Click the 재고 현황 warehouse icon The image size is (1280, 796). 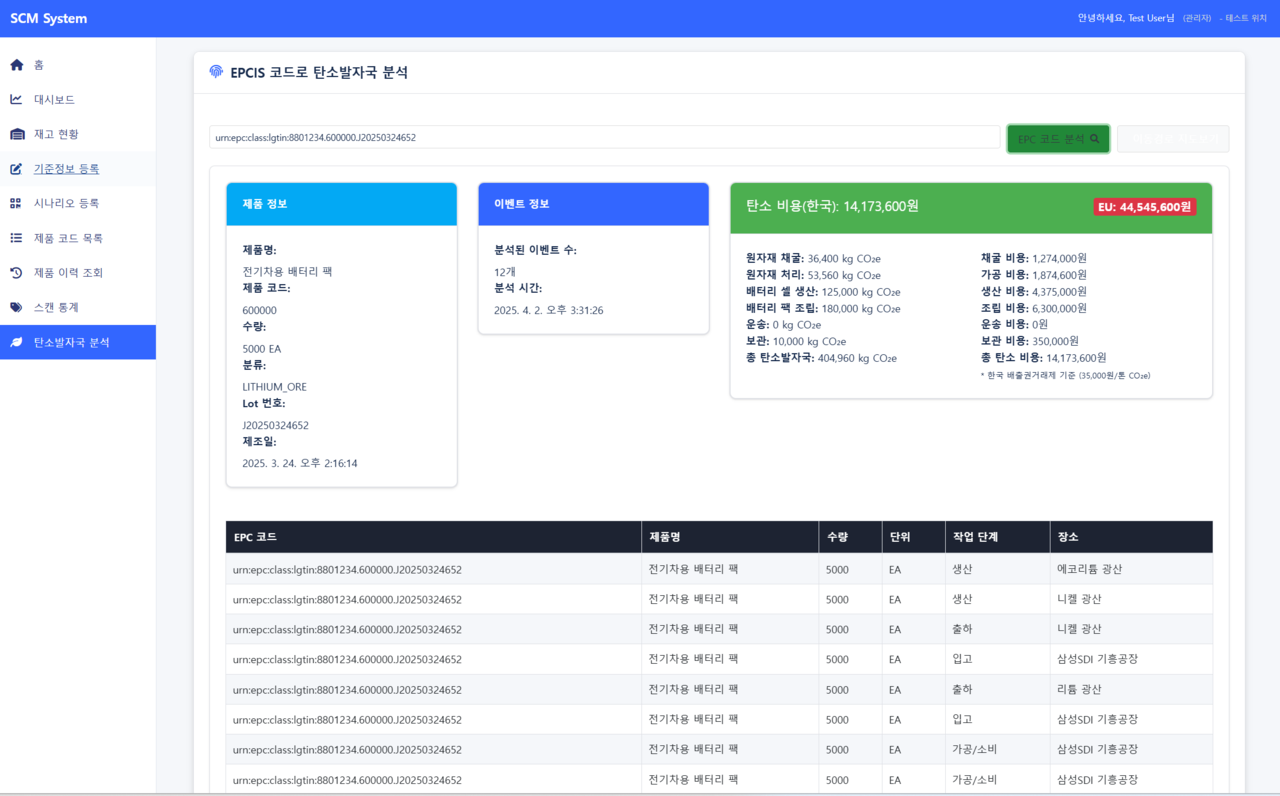(16, 134)
